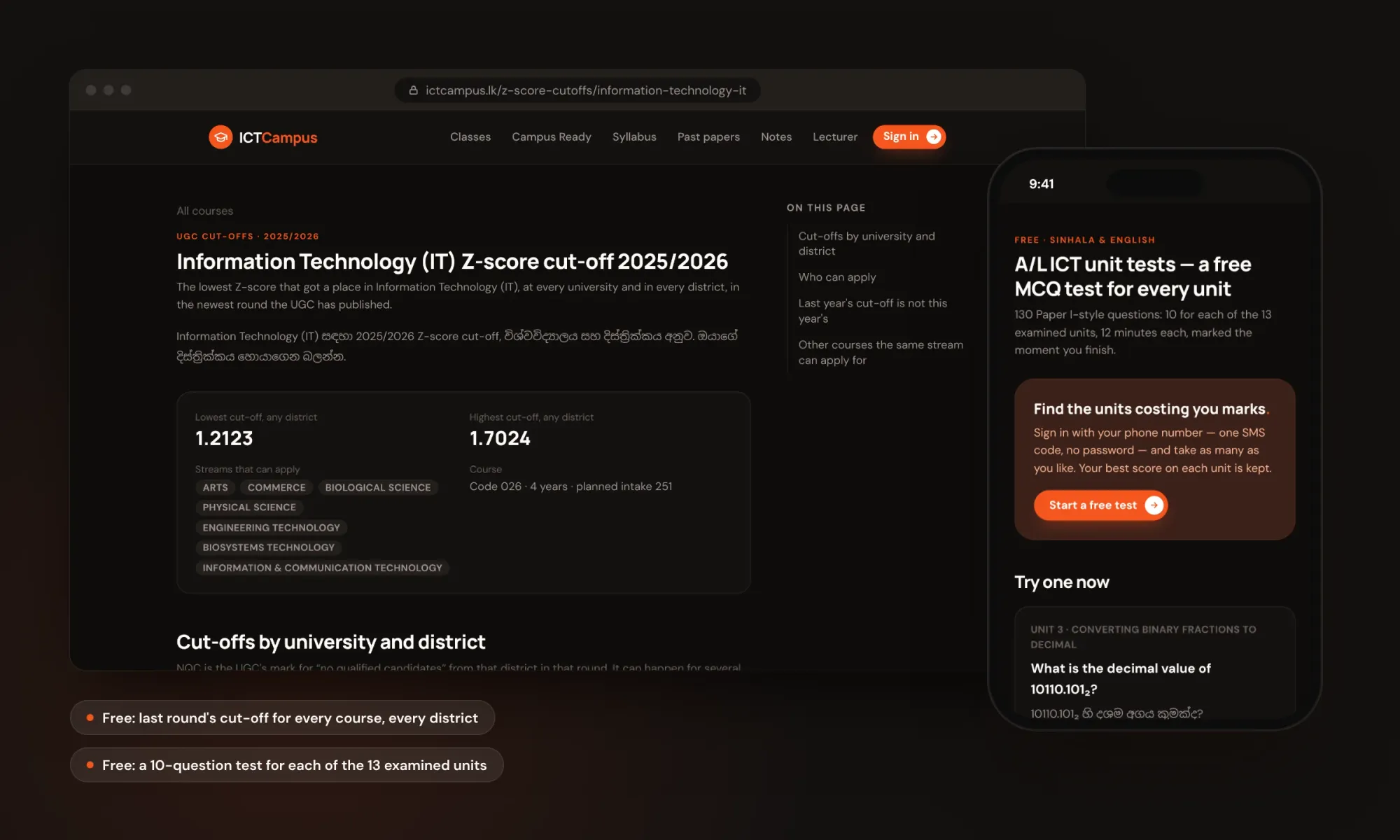Screen dimensions: 1400x840
Task: Open the Classes menu item
Action: [x=470, y=137]
